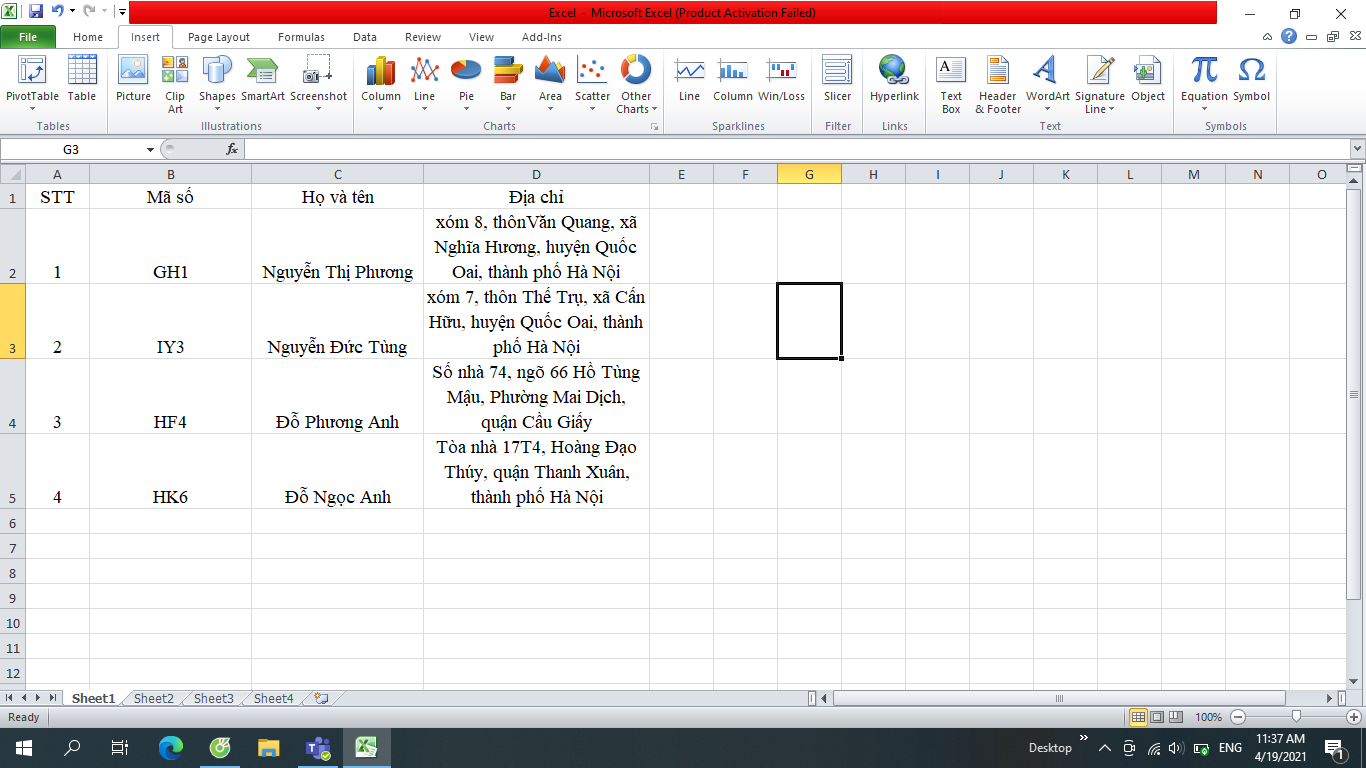The height and width of the screenshot is (768, 1366).
Task: Open Other Charts menu
Action: click(x=636, y=84)
